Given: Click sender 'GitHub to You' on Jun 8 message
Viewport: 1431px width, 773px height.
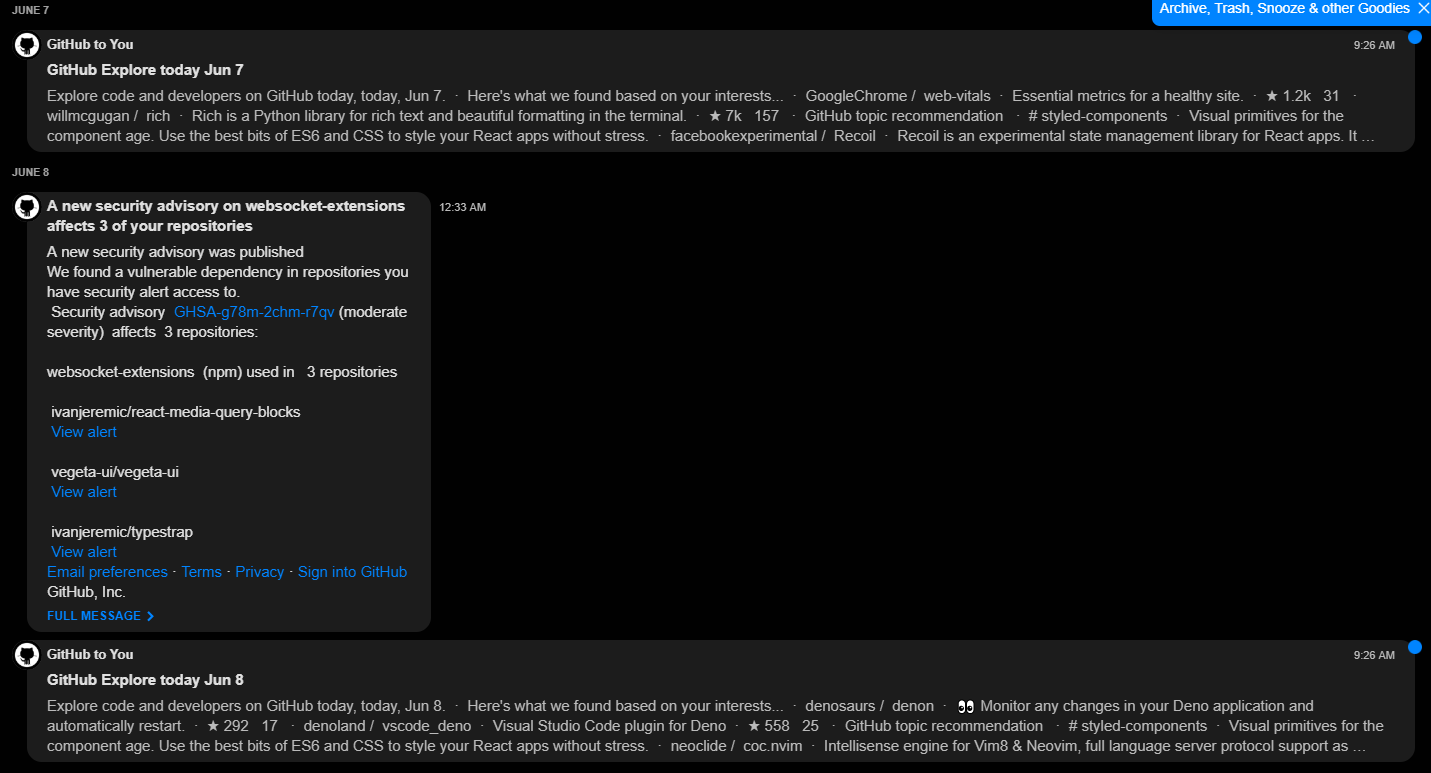Looking at the screenshot, I should [x=90, y=654].
